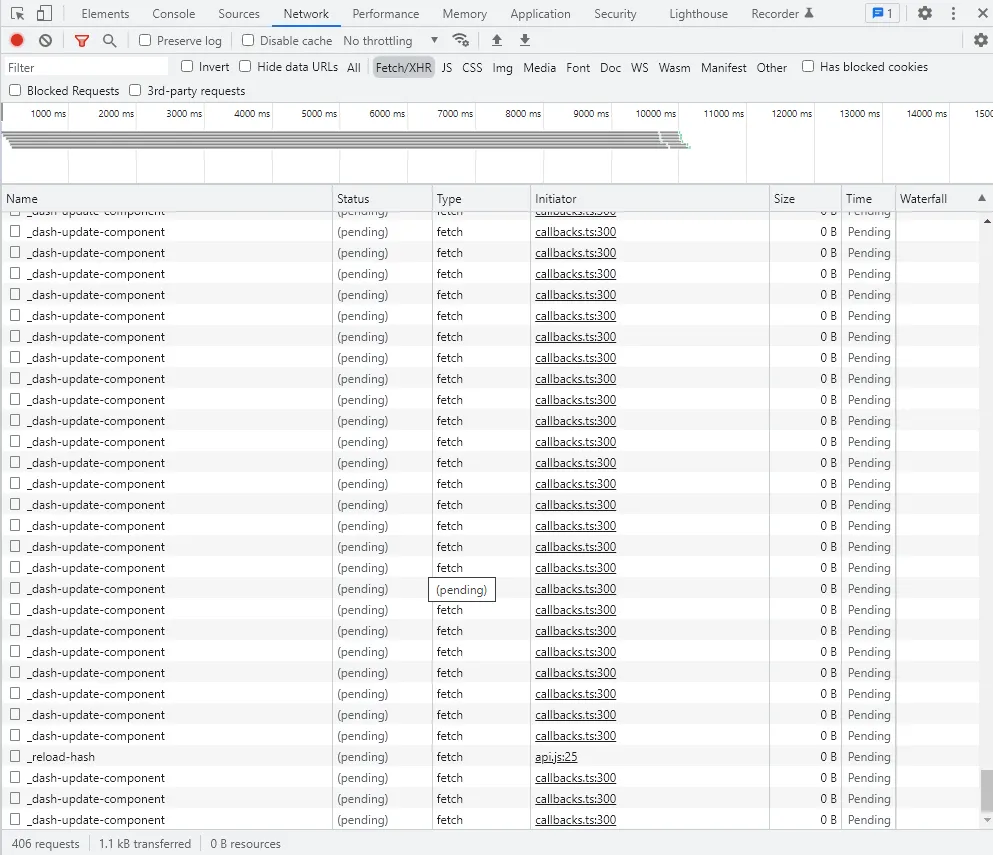The height and width of the screenshot is (855, 993).
Task: Open the Security tab
Action: tap(615, 13)
